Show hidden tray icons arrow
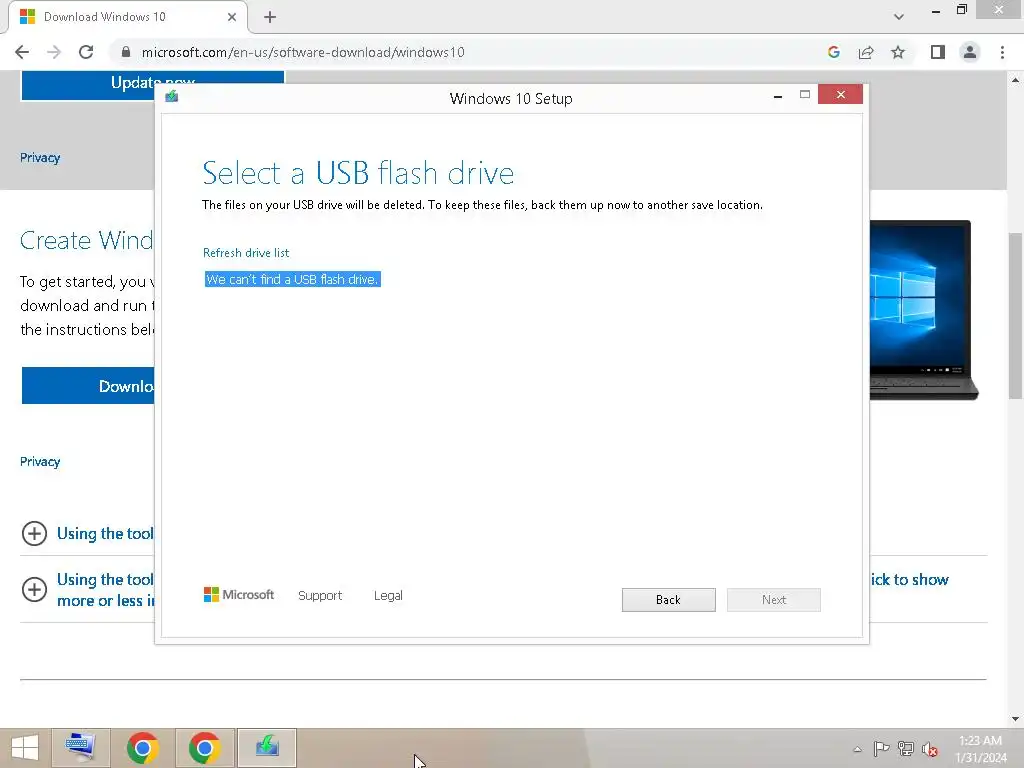Viewport: 1024px width, 768px height. pyautogui.click(x=857, y=749)
